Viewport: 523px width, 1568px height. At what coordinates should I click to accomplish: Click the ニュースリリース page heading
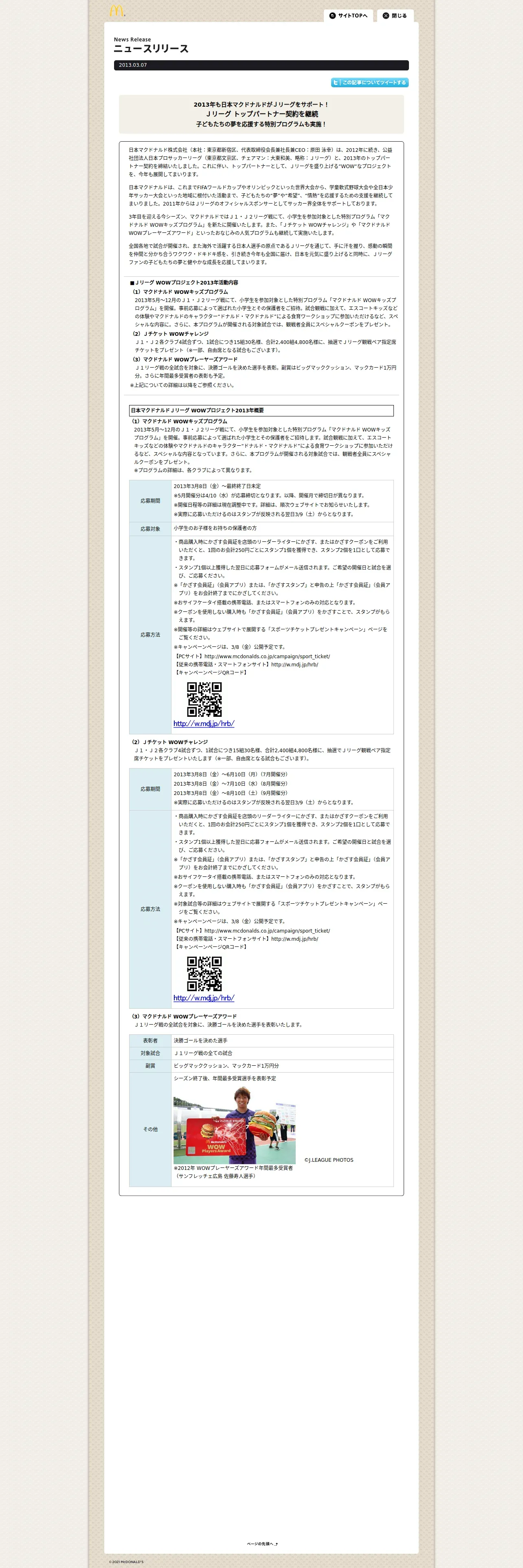(x=151, y=49)
